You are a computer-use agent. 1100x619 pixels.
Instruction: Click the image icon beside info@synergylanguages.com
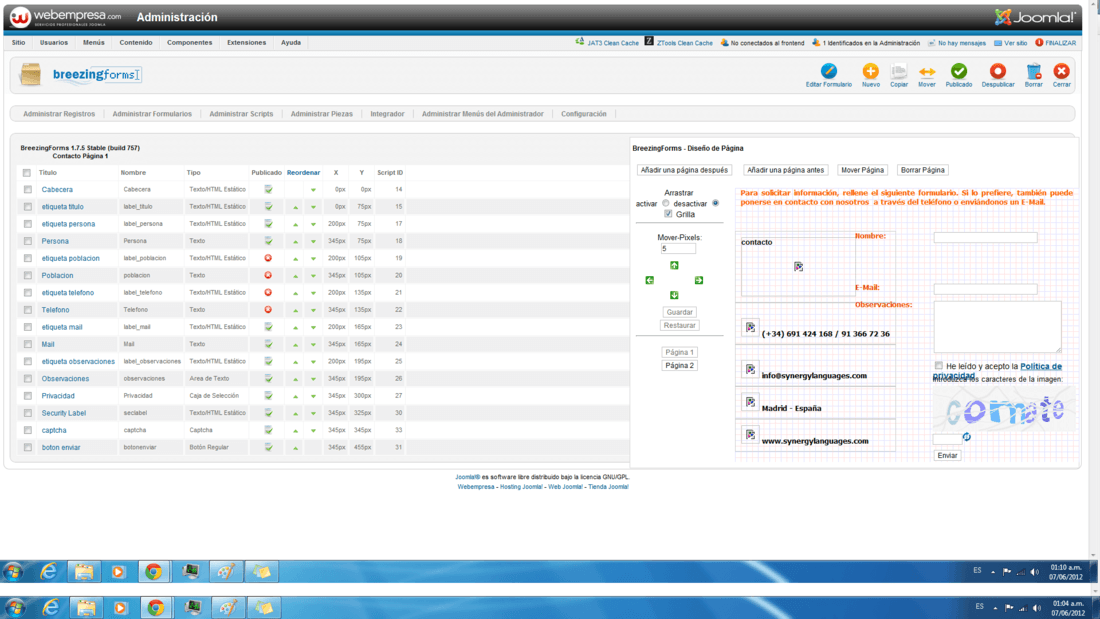point(751,369)
